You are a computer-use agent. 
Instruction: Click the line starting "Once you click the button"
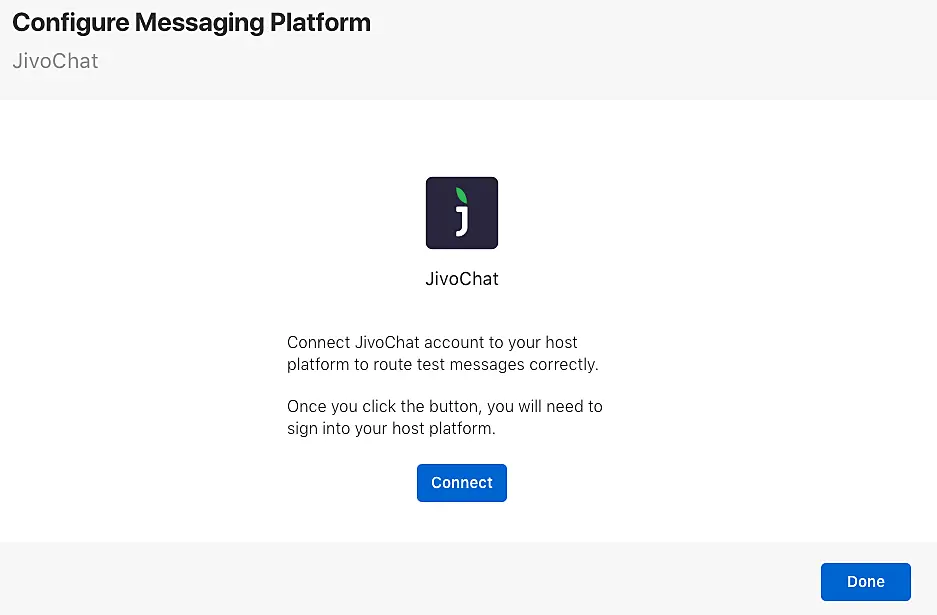(444, 407)
